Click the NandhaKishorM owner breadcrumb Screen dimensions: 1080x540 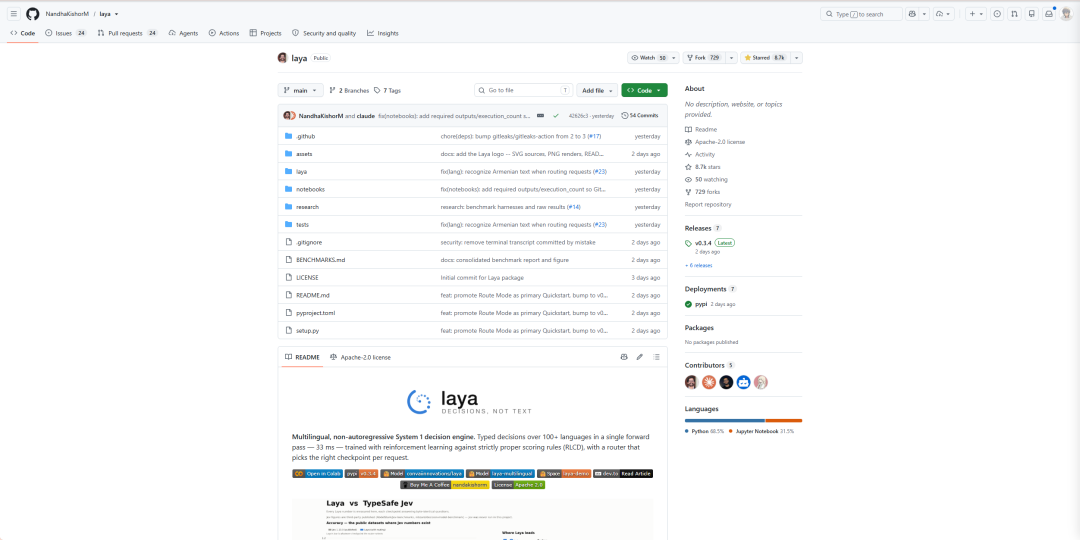[x=68, y=14]
